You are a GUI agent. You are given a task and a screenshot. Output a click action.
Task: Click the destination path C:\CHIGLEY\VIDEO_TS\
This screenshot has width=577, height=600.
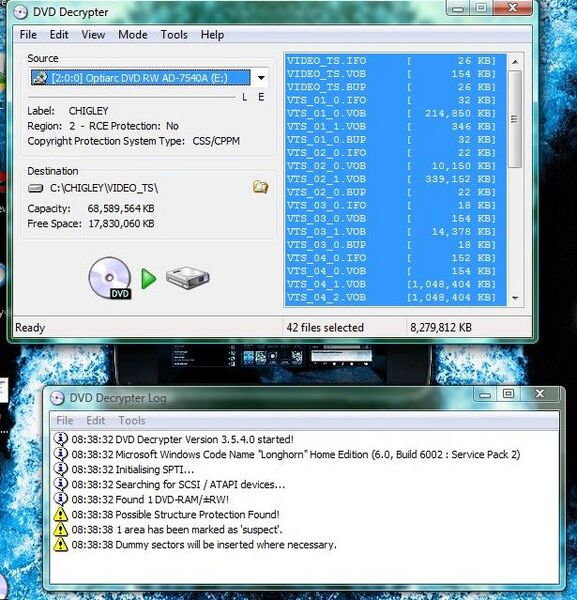(104, 188)
